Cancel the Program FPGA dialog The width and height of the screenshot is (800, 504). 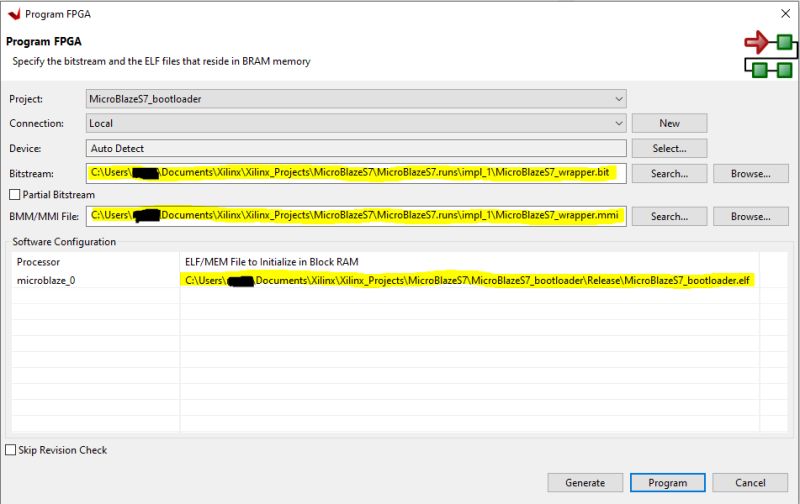pos(750,483)
